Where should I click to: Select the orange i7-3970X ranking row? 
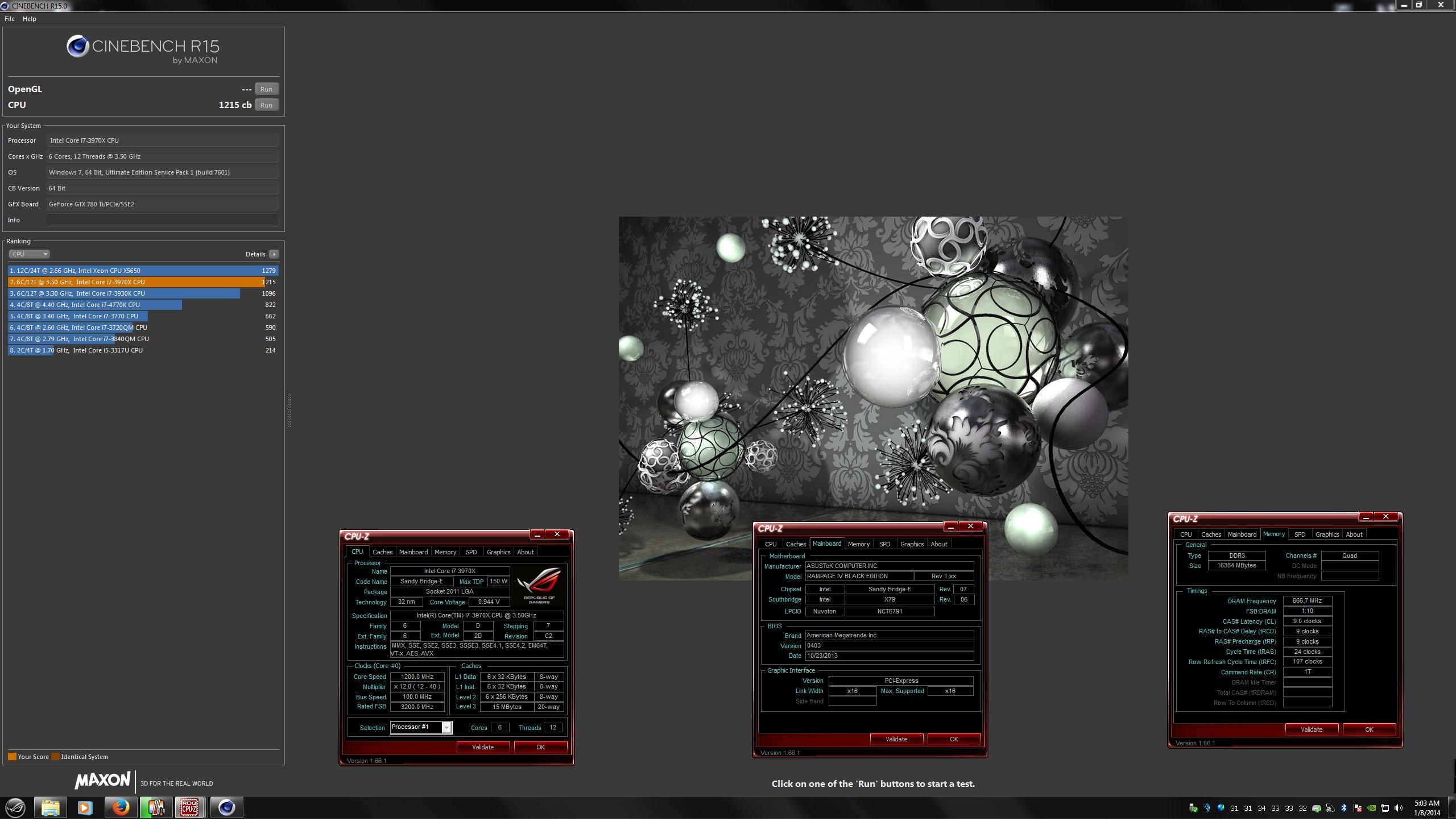[143, 283]
